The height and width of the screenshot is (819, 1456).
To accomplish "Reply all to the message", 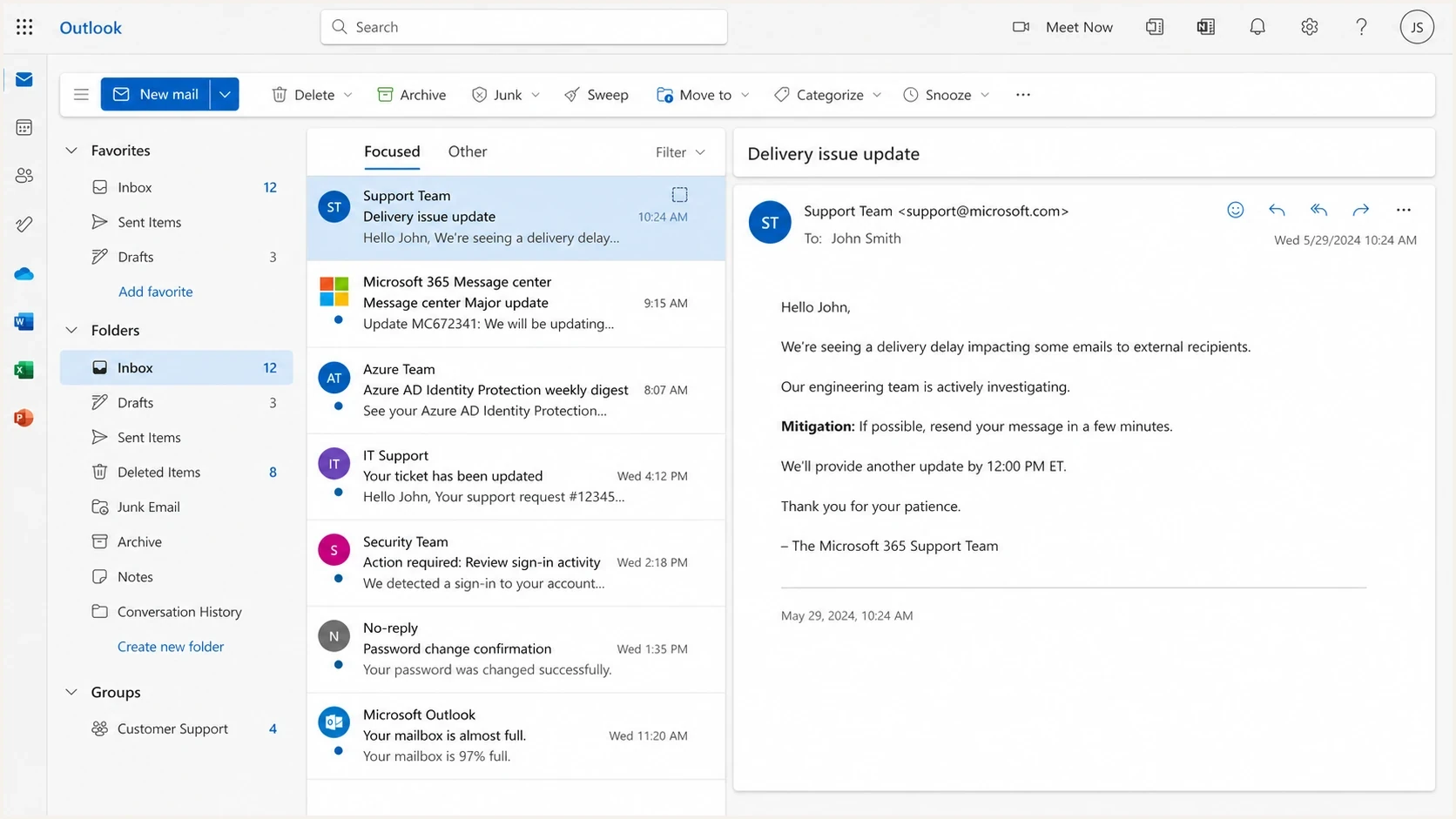I will pyautogui.click(x=1319, y=210).
